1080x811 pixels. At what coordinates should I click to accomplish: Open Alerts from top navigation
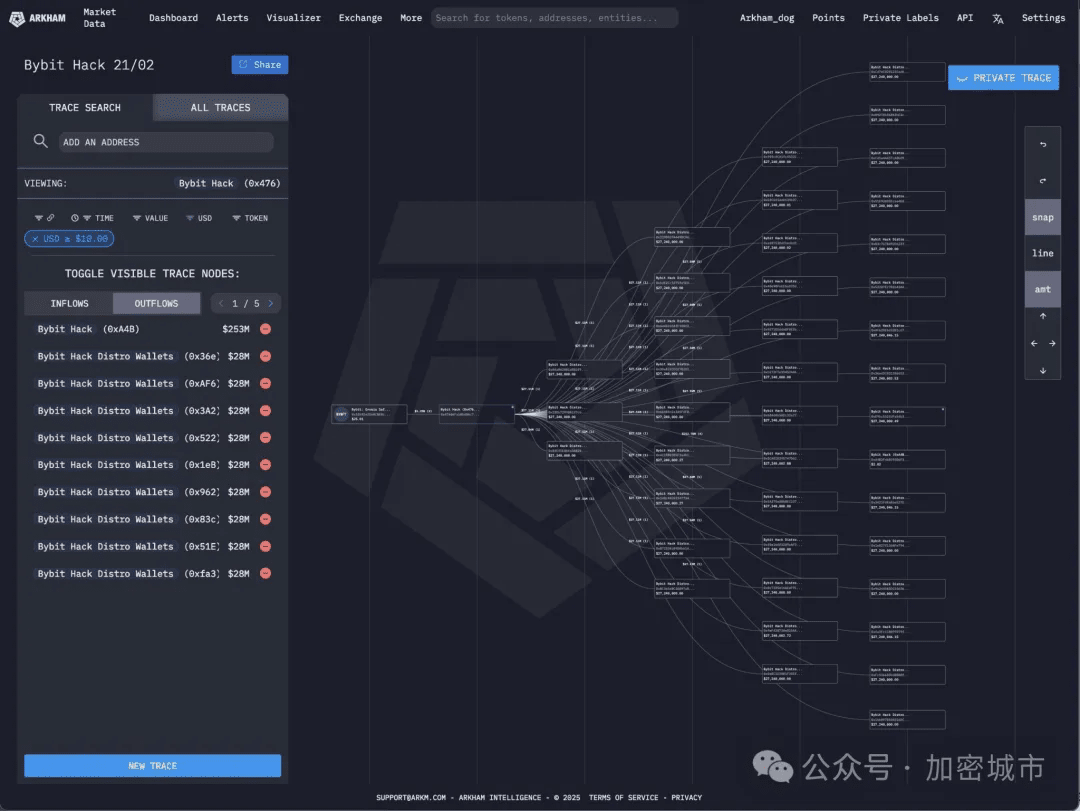coord(231,18)
